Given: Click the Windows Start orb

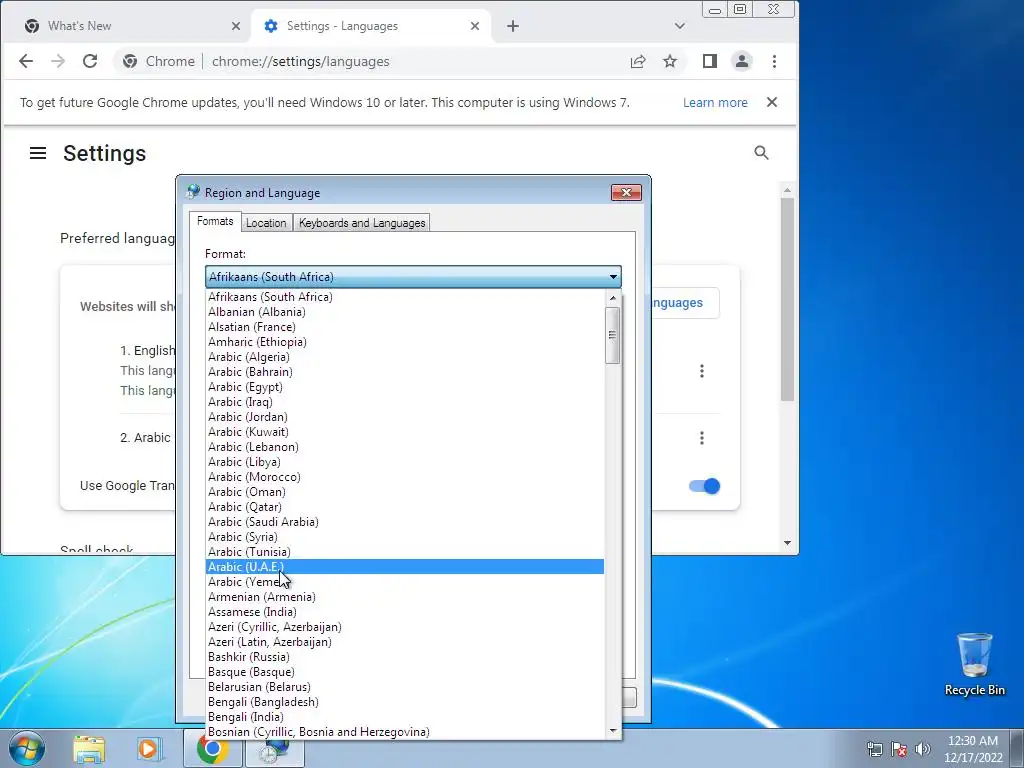Looking at the screenshot, I should click(27, 748).
